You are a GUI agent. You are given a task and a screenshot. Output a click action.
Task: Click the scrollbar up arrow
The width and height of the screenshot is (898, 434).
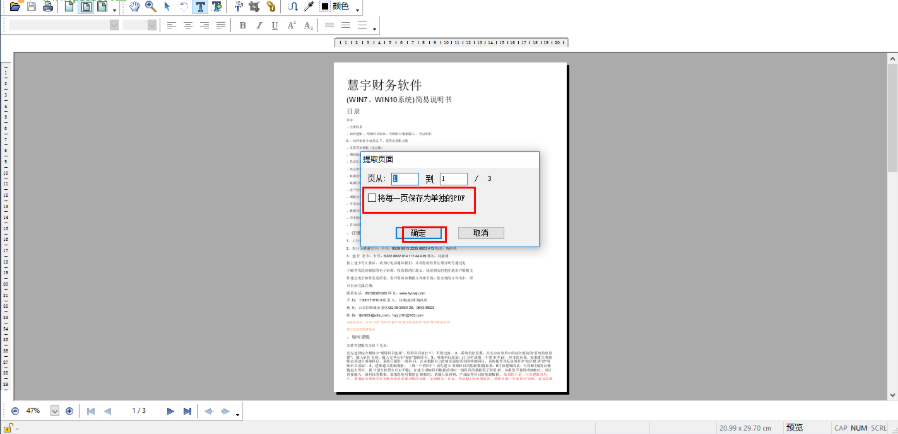pyautogui.click(x=892, y=58)
